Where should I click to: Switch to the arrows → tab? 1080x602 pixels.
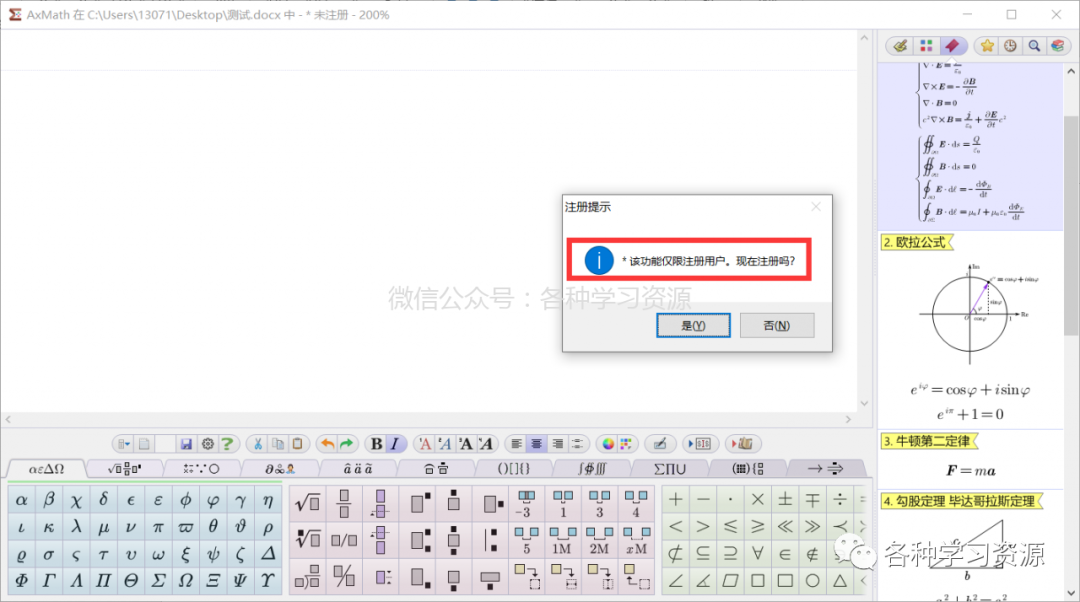(x=825, y=469)
